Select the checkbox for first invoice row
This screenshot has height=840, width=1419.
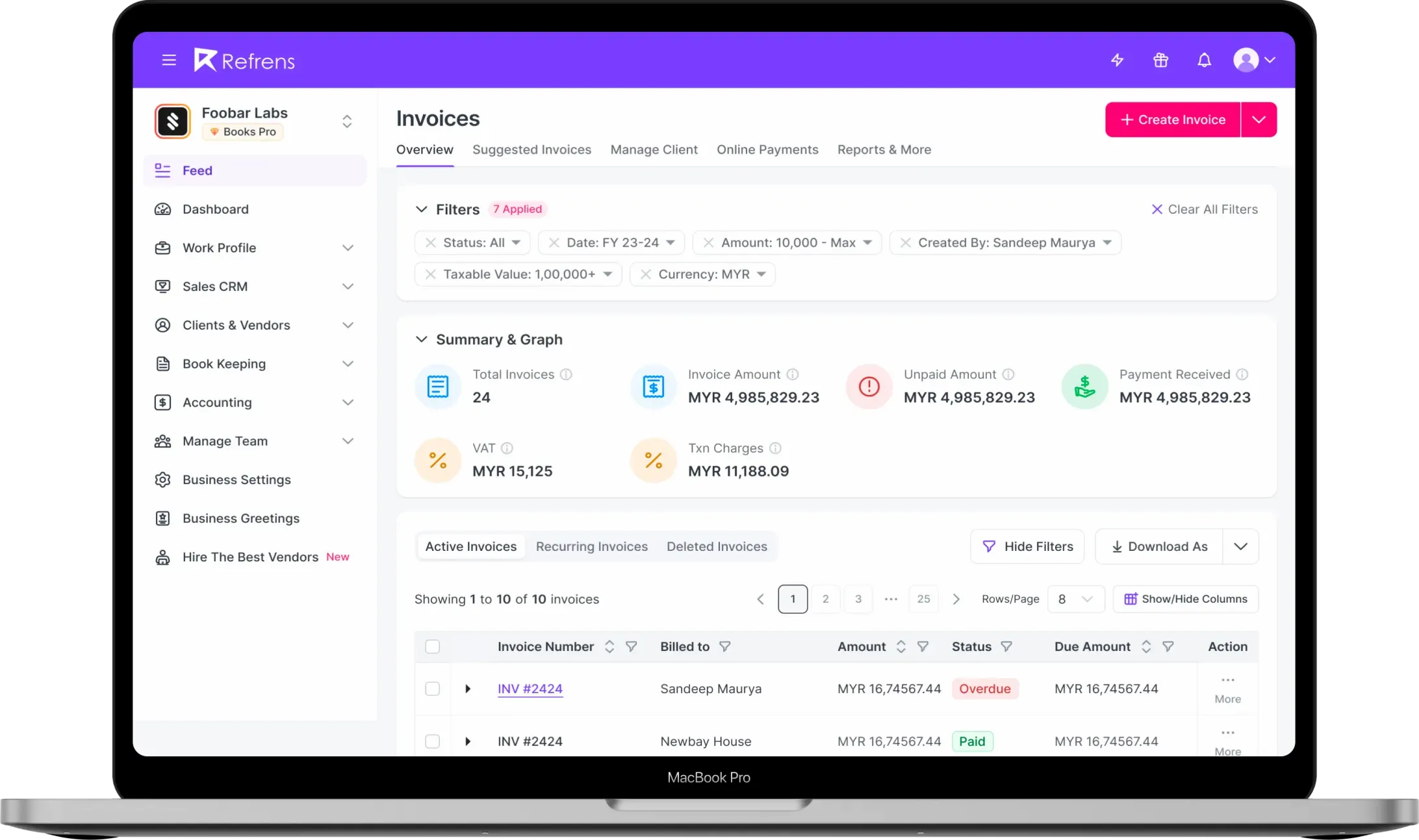pos(432,688)
